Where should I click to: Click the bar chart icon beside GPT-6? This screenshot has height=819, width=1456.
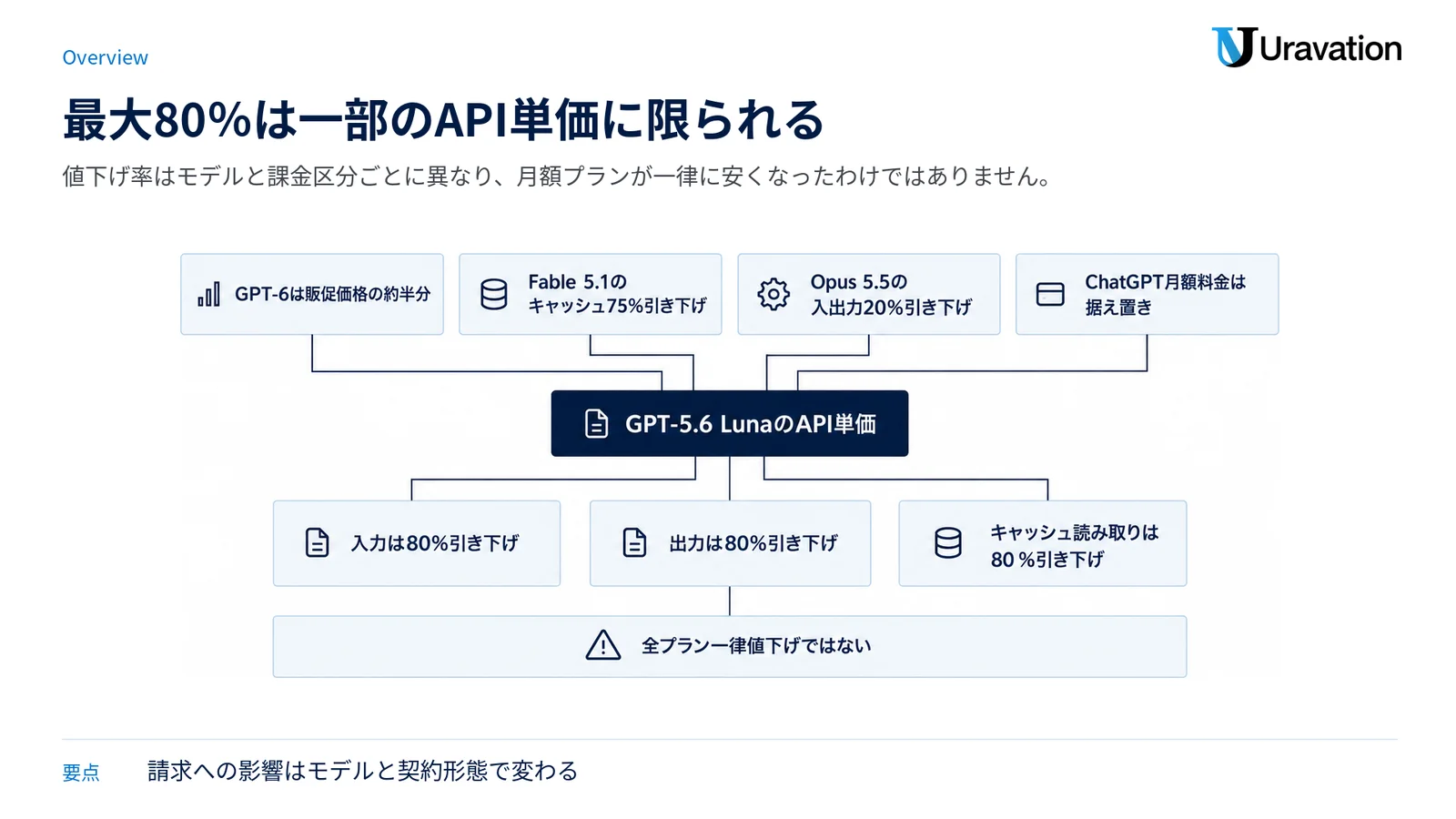pyautogui.click(x=208, y=295)
